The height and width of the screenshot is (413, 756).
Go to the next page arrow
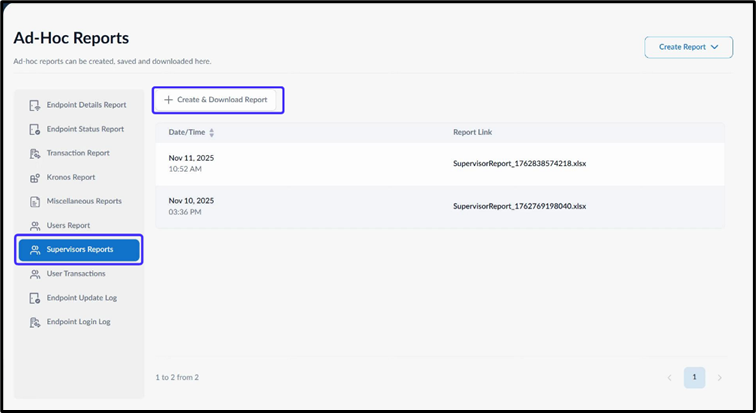719,378
